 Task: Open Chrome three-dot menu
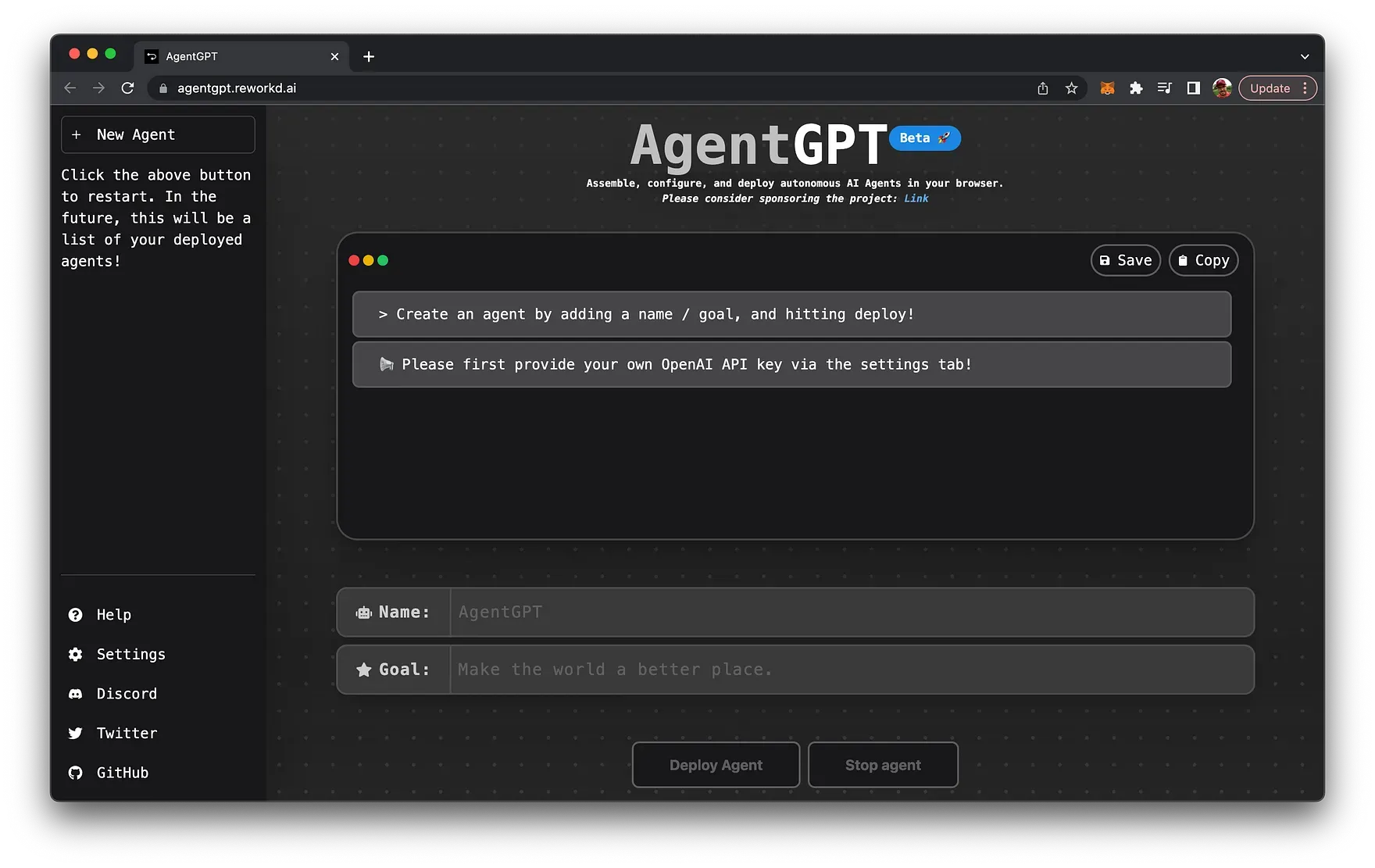(1305, 88)
